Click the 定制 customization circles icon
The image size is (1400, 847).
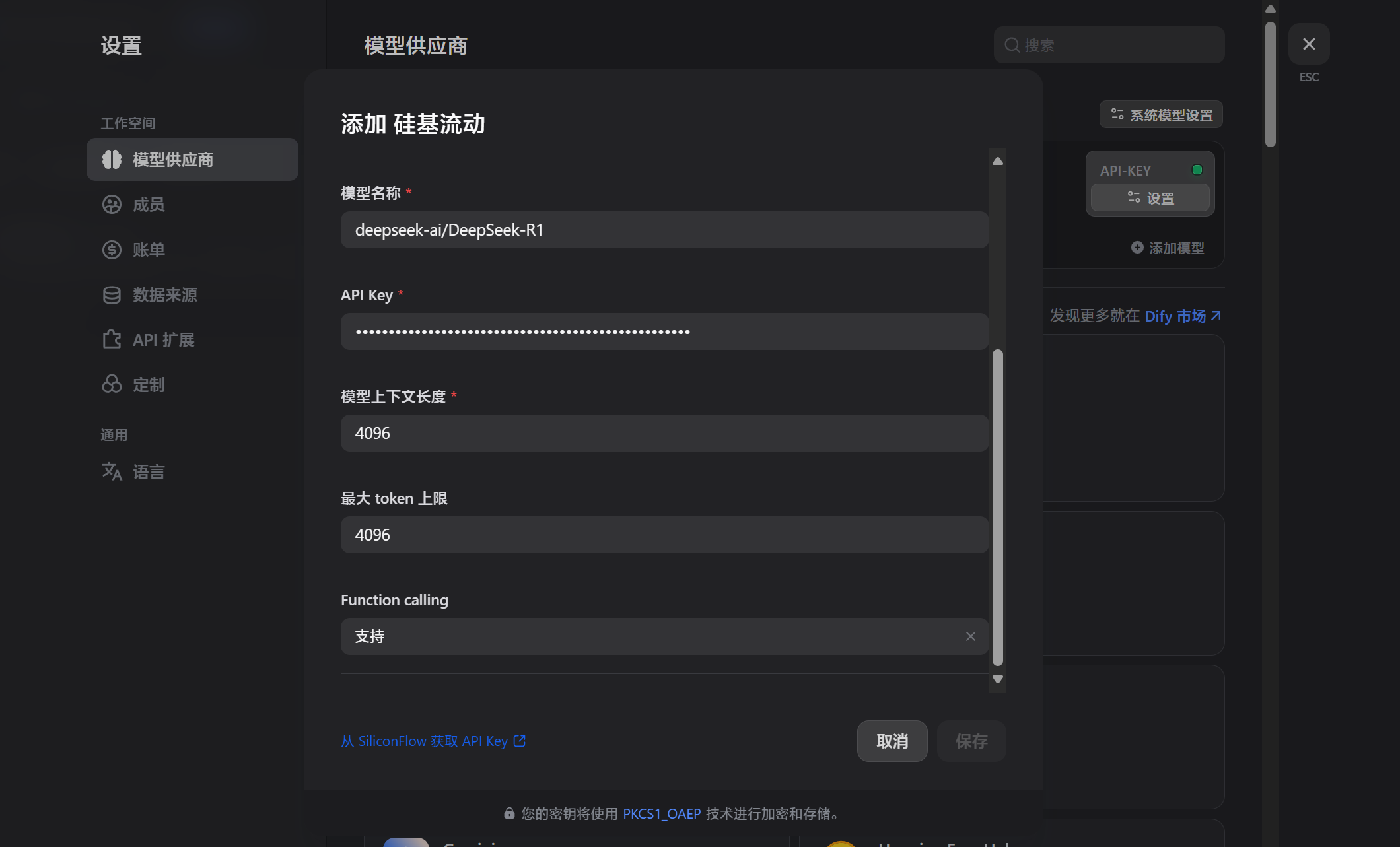pyautogui.click(x=112, y=384)
